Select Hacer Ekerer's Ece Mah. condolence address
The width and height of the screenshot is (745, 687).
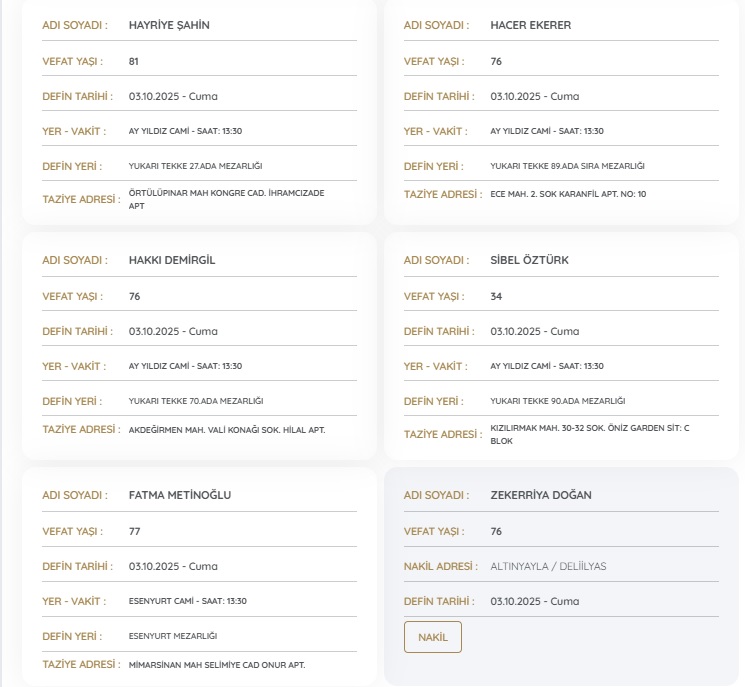(568, 194)
